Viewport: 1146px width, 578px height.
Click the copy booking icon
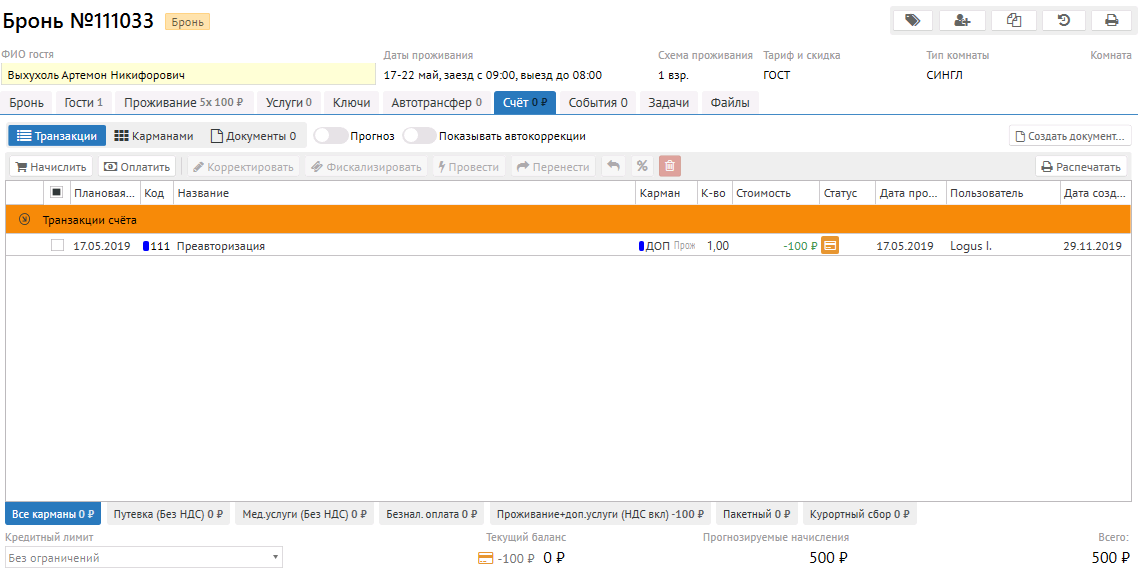coord(1013,20)
